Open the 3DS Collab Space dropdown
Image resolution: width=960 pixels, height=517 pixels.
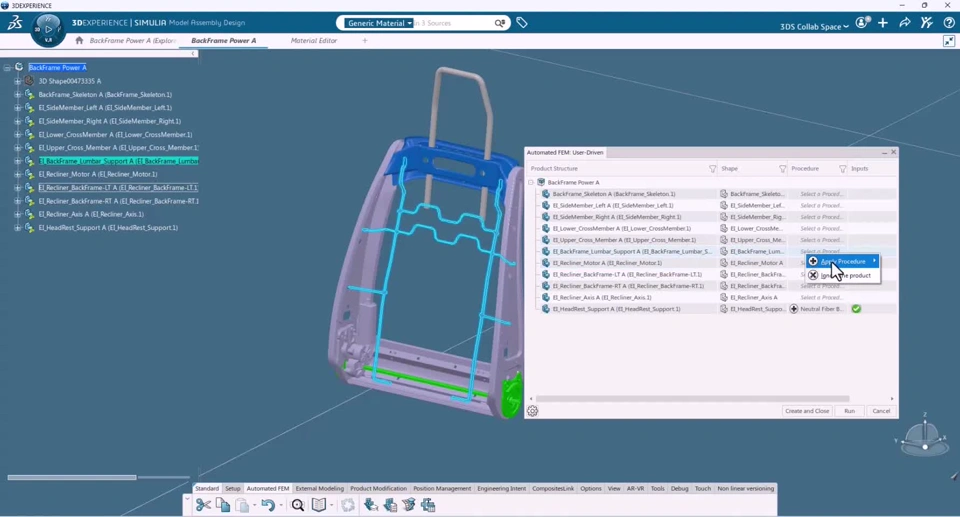tap(814, 26)
